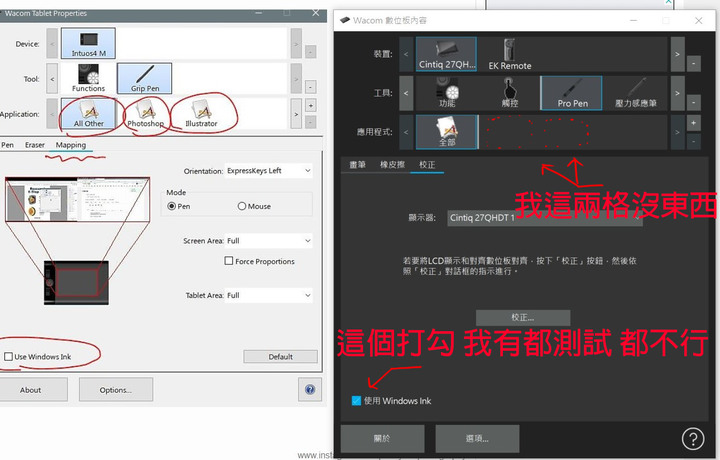Open help in Wacom Tablet Properties
This screenshot has height=460, width=720.
[310, 390]
